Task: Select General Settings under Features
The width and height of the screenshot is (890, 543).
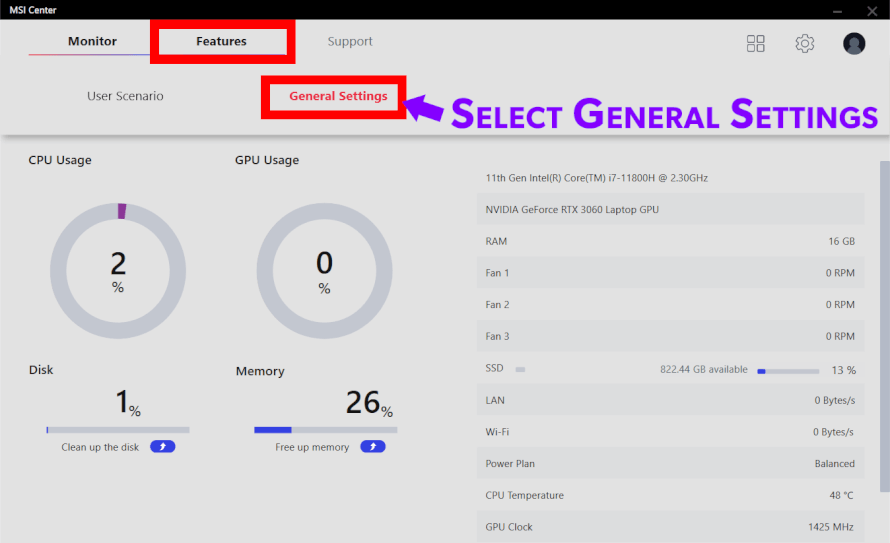Action: tap(338, 97)
